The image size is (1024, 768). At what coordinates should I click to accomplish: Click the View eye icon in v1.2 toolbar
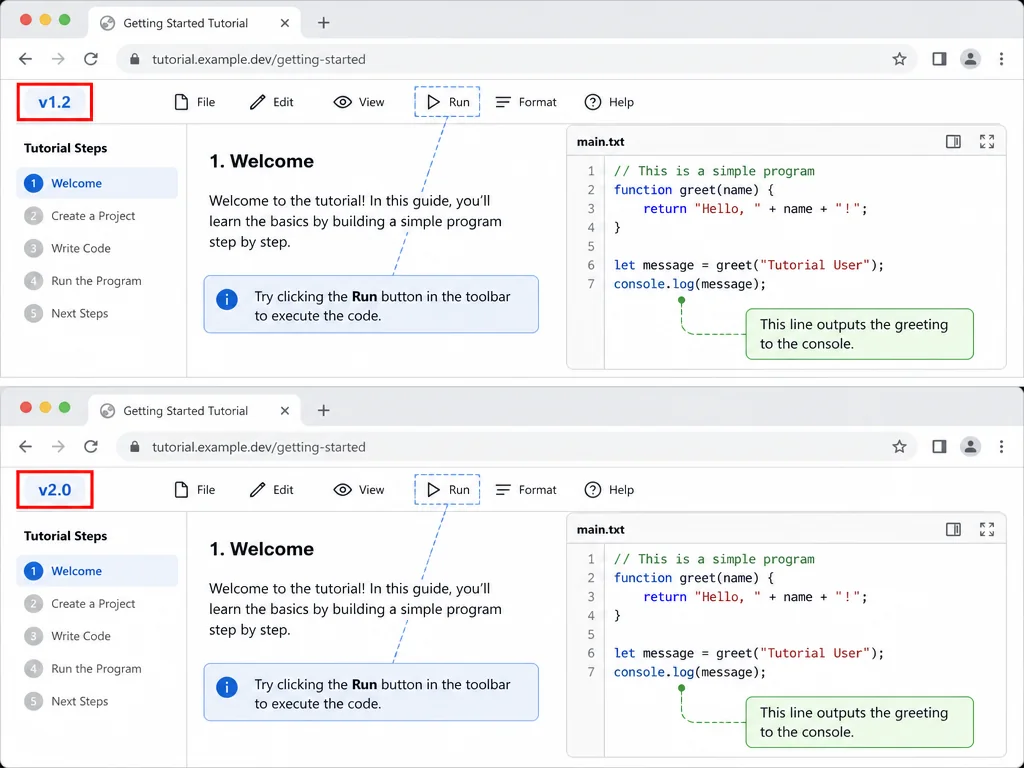tap(342, 102)
